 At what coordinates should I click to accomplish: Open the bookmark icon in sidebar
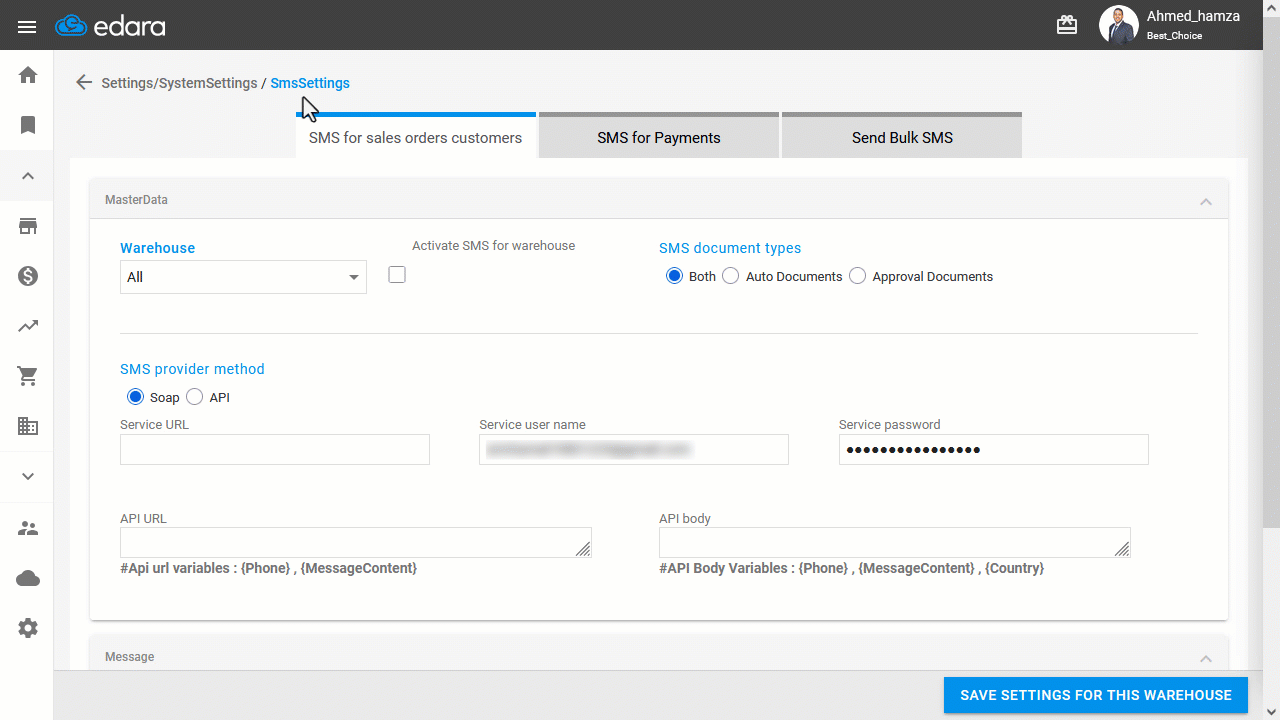pyautogui.click(x=28, y=125)
